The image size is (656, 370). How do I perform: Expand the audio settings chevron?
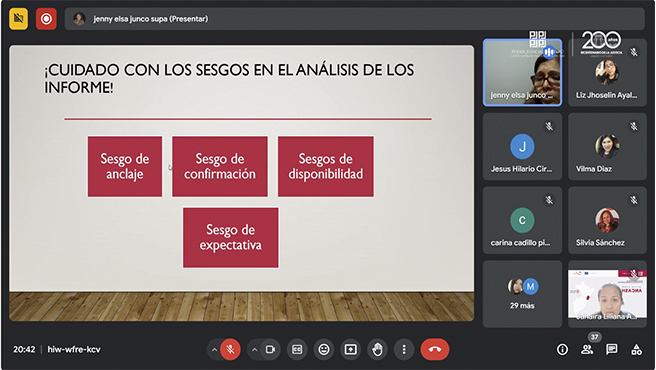pos(214,349)
